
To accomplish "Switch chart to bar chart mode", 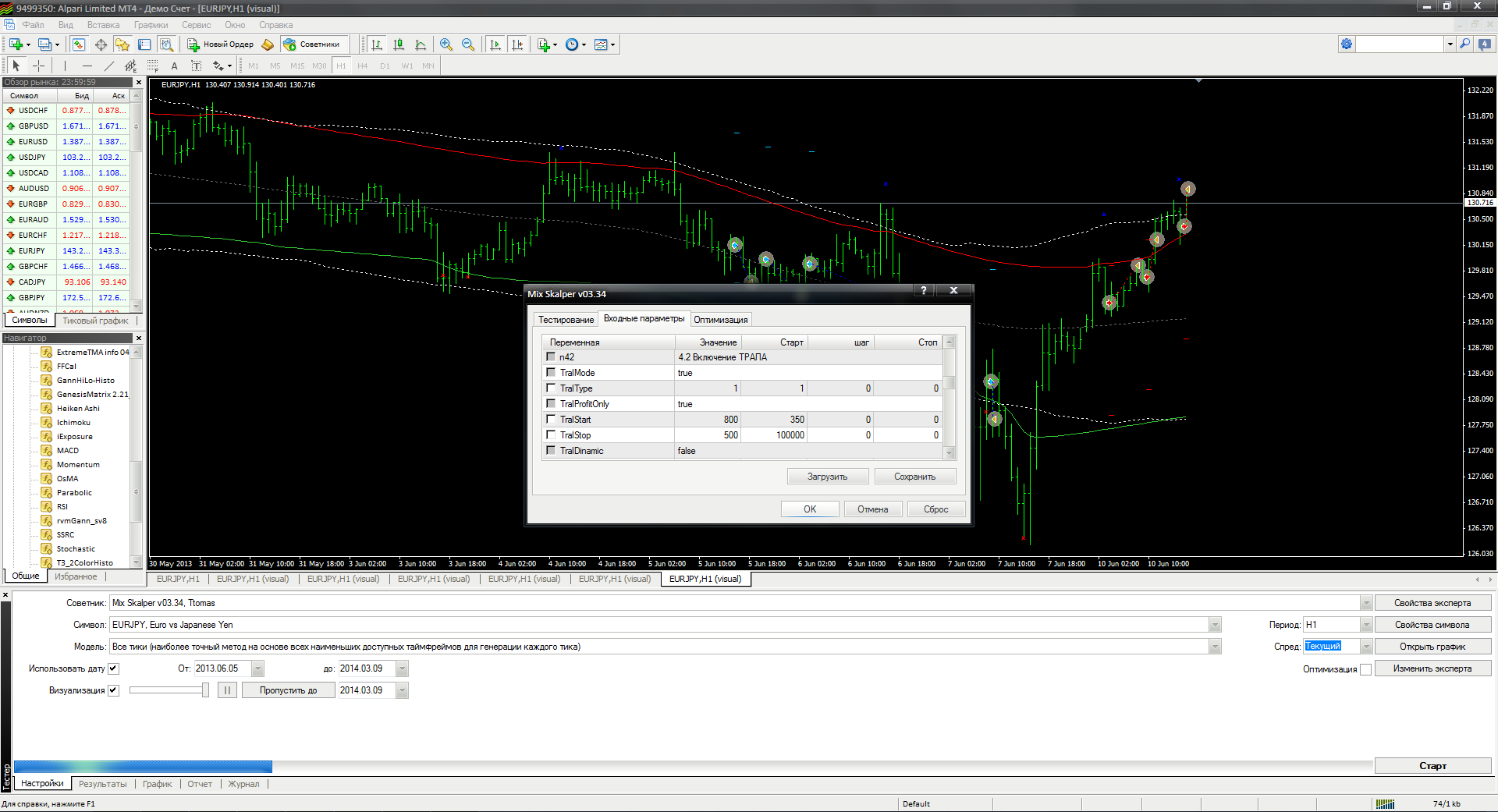I will (x=377, y=44).
